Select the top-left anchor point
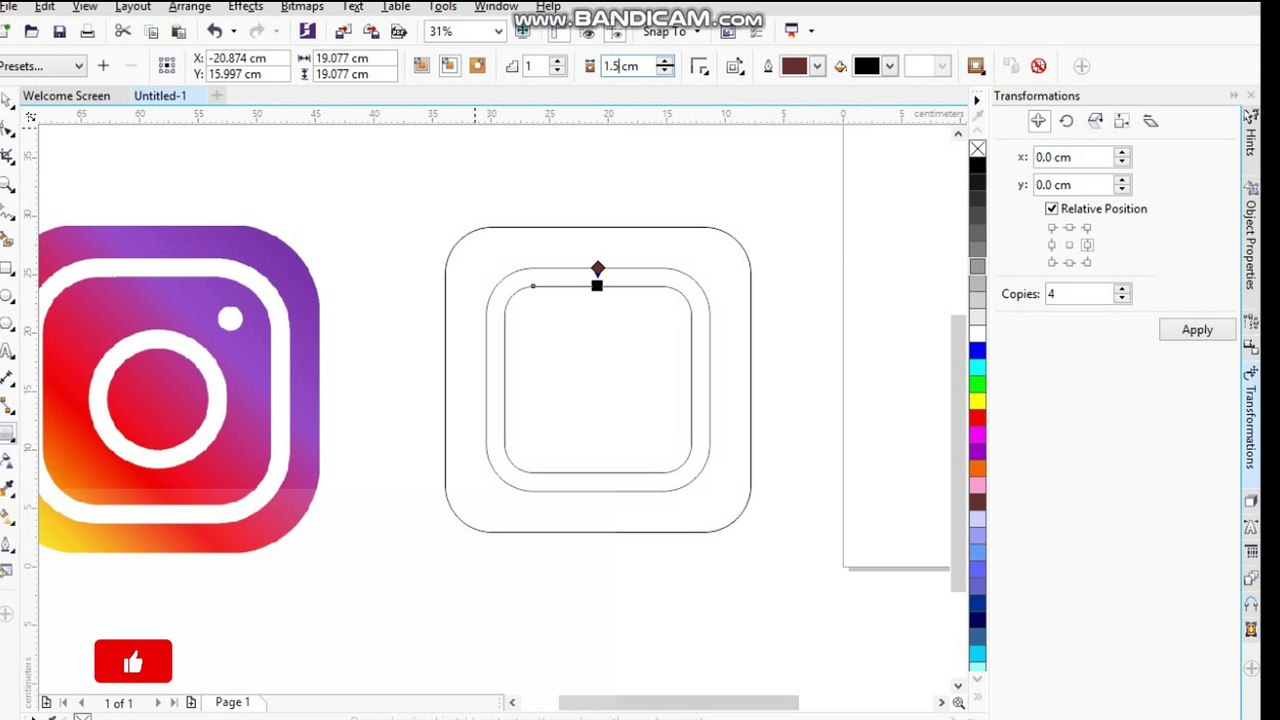Screen dimensions: 1280x720 pos(1052,228)
